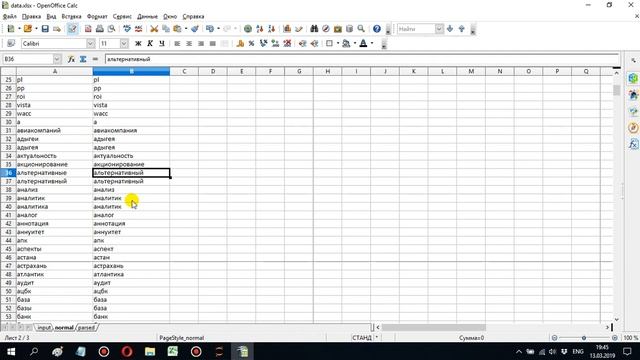Expand the Borders options arrow
This screenshot has width=640, height=360.
(x=338, y=44)
